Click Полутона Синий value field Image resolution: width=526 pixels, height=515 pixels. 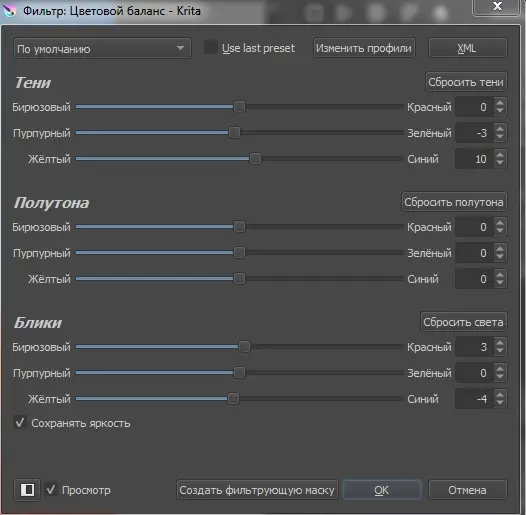click(474, 279)
